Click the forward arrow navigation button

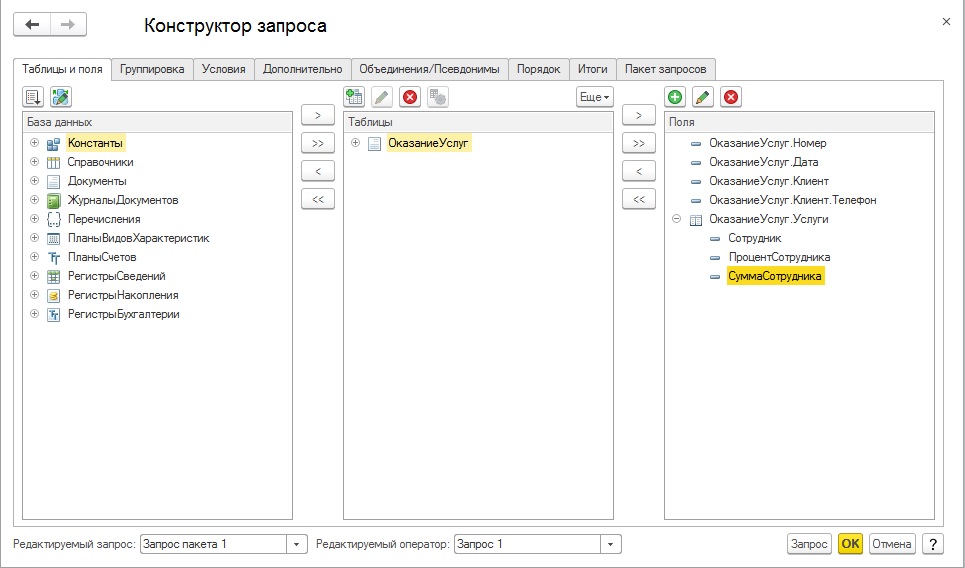point(68,25)
